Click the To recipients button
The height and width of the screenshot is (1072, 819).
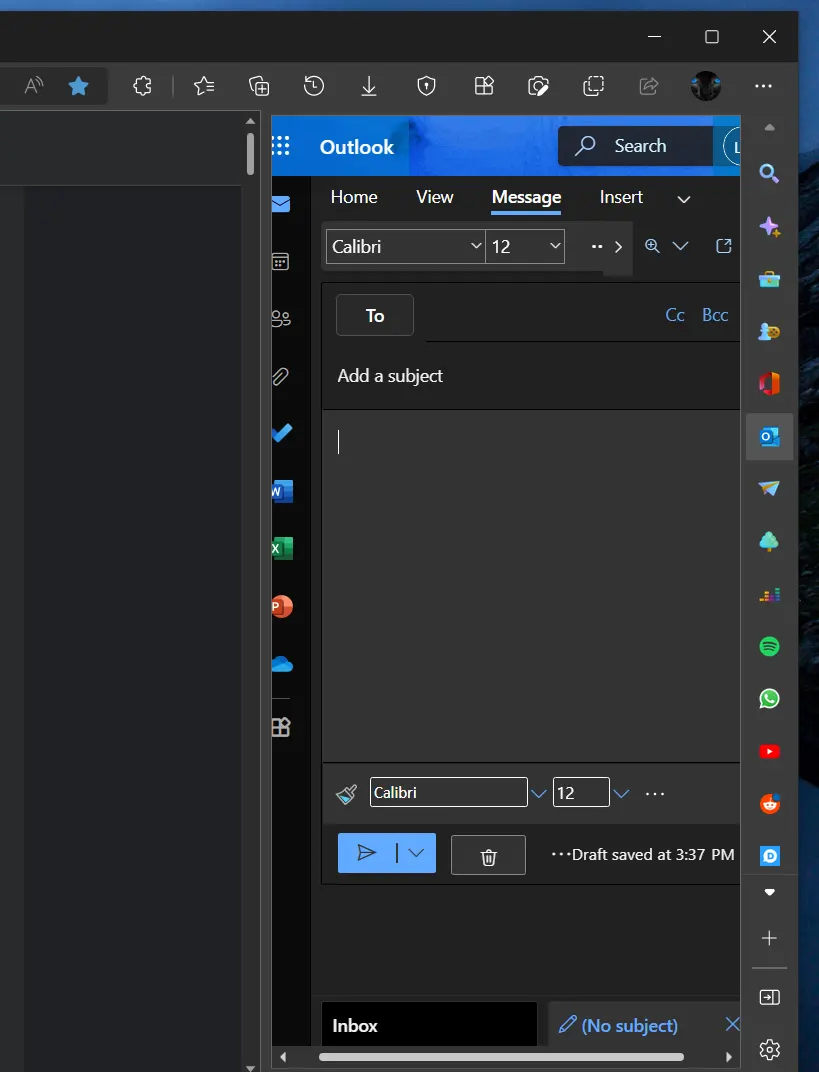[x=375, y=315]
